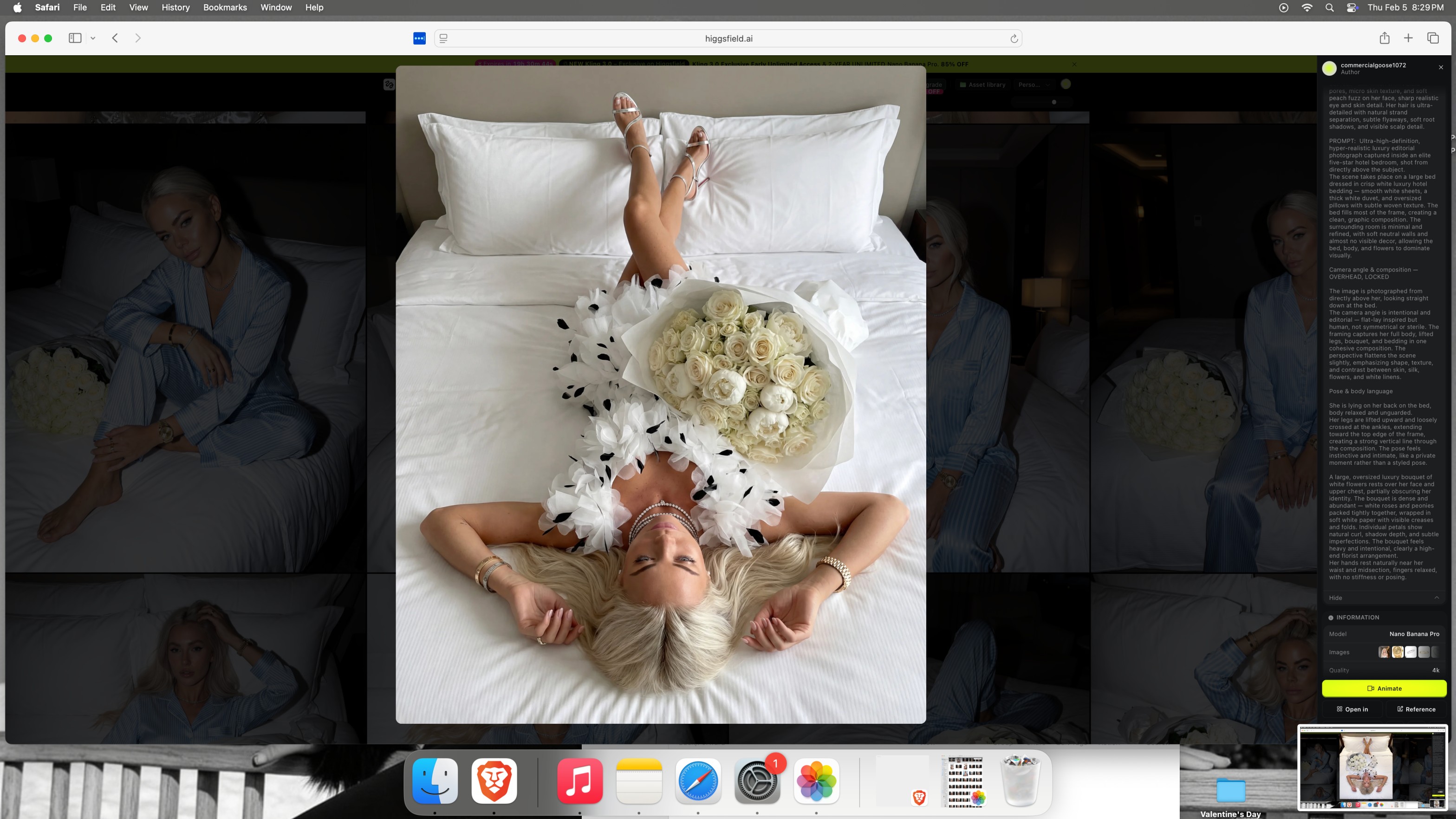Screen dimensions: 1456x819
Task: Open Control Center from the menu bar
Action: (x=1352, y=7)
